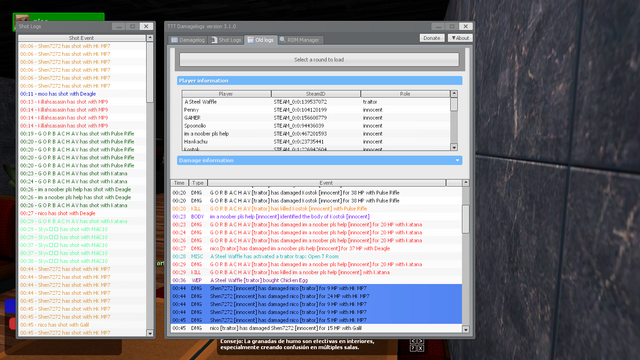This screenshot has width=640, height=360.
Task: Switch to the Damagelog tab
Action: coord(188,40)
